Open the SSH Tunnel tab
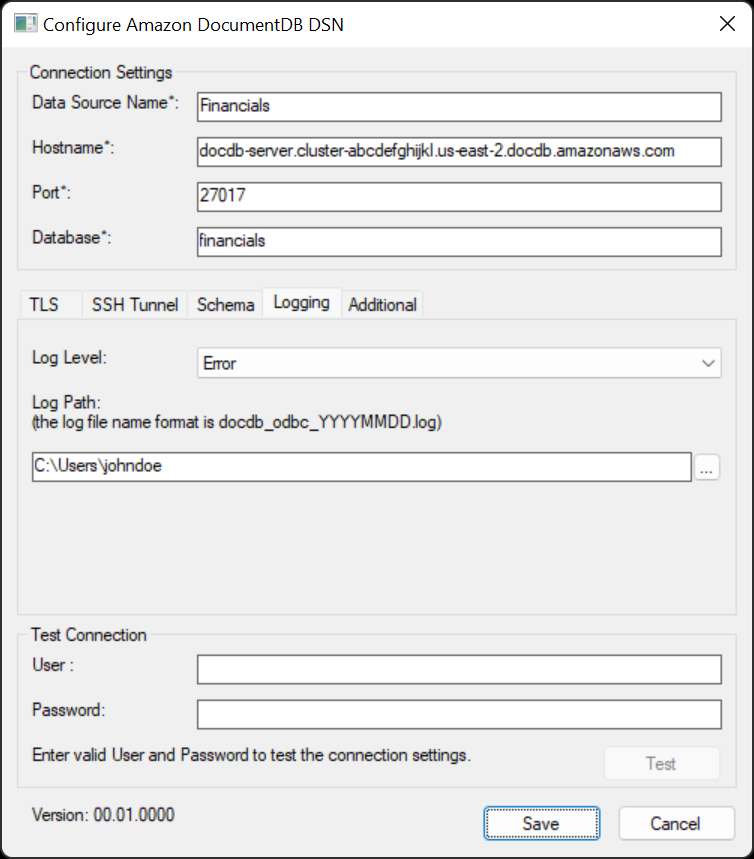The width and height of the screenshot is (754, 859). tap(135, 305)
